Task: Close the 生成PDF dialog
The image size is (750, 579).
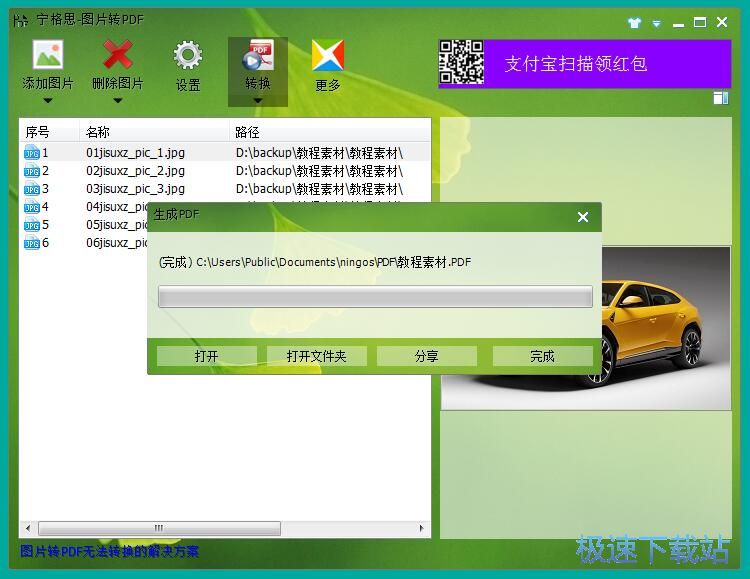Action: (583, 217)
